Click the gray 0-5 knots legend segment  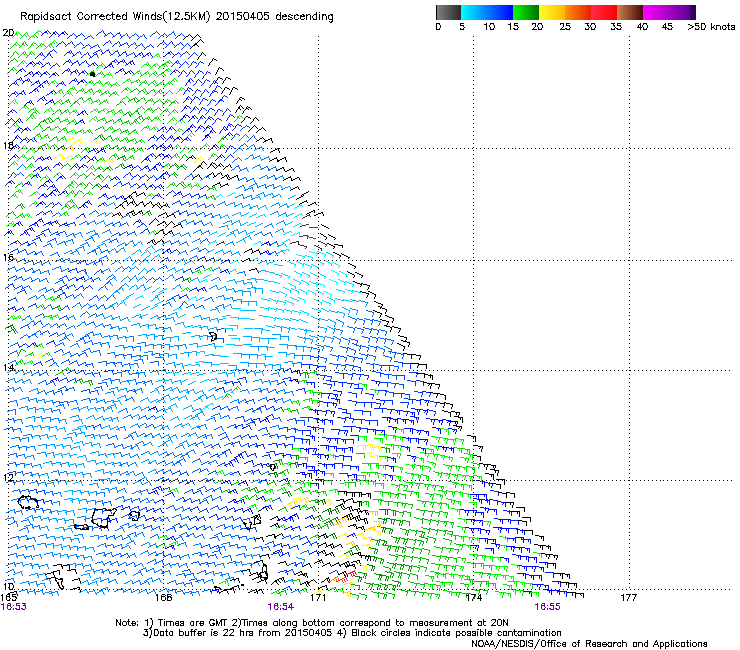point(448,12)
